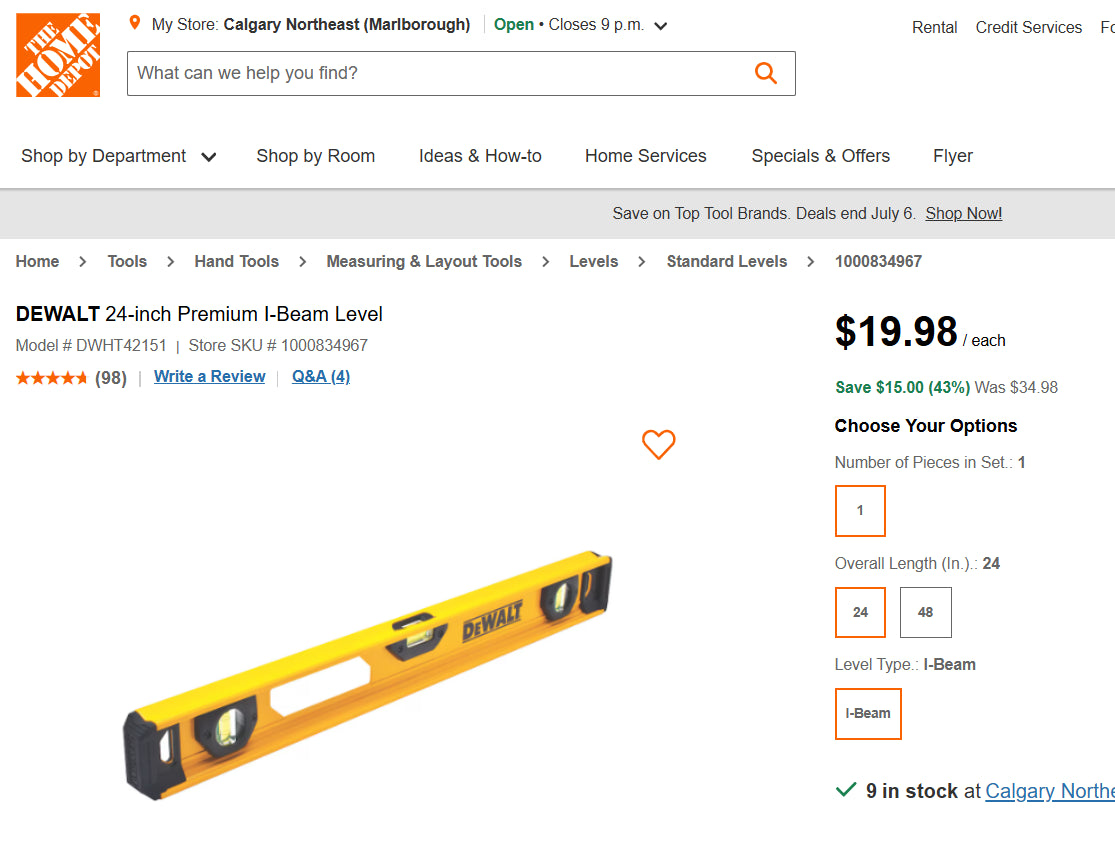
Task: Expand the Shop by Department menu
Action: 118,156
